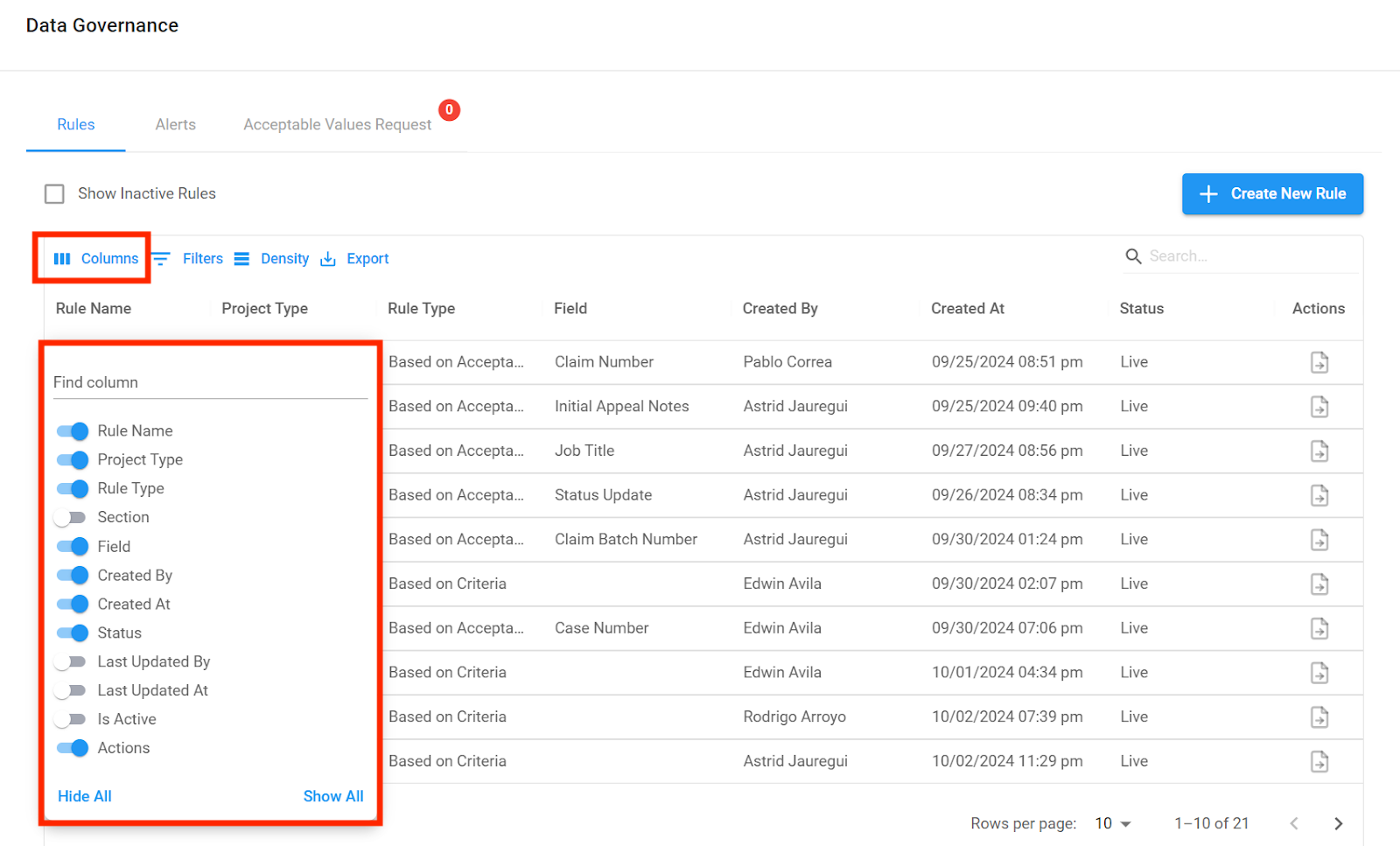
Task: Open action icon for 09/30/2024 02:07 pm row
Action: [x=1319, y=584]
